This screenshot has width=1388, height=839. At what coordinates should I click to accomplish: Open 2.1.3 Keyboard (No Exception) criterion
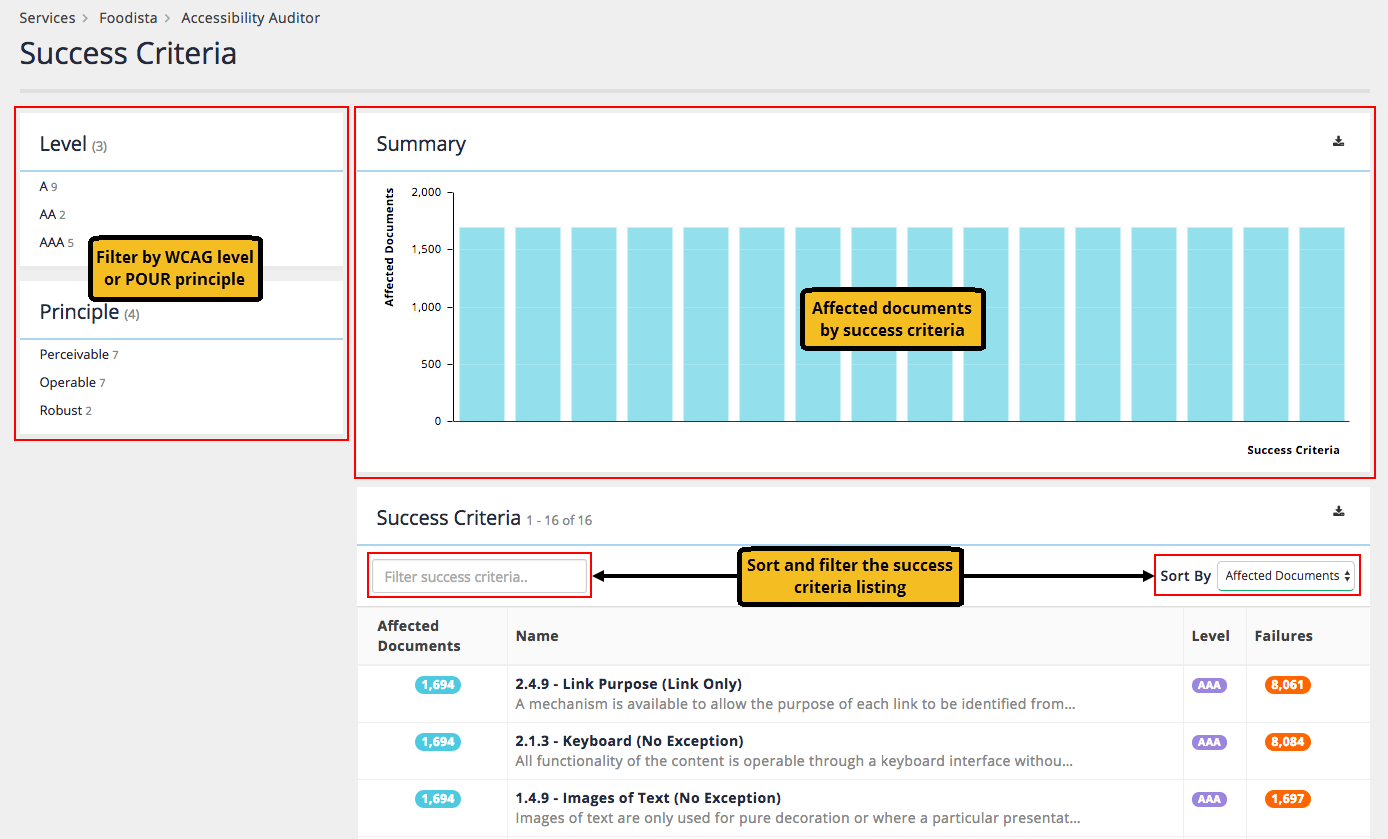pyautogui.click(x=629, y=741)
